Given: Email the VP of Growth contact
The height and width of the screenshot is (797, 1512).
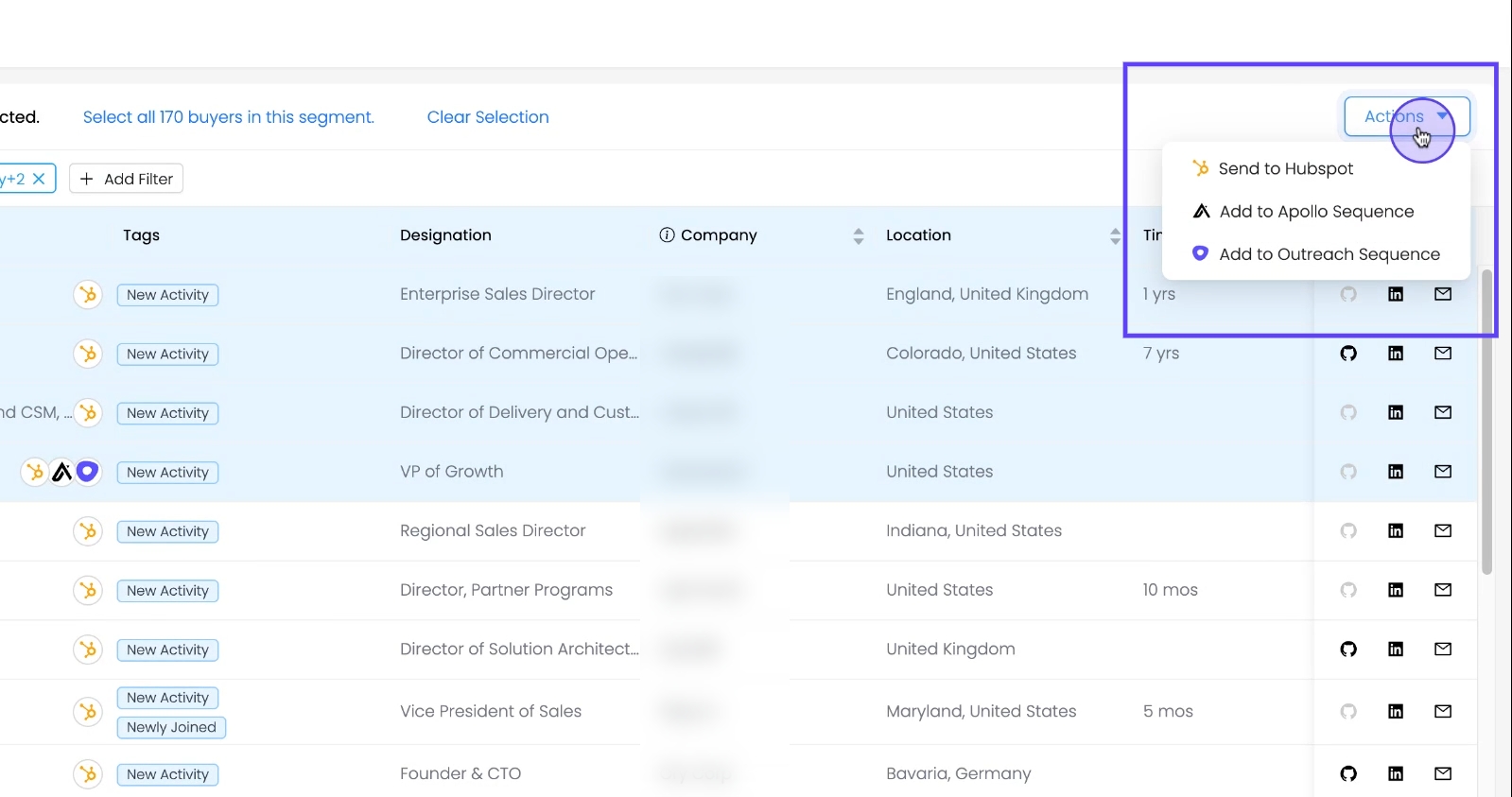Looking at the screenshot, I should (x=1443, y=472).
